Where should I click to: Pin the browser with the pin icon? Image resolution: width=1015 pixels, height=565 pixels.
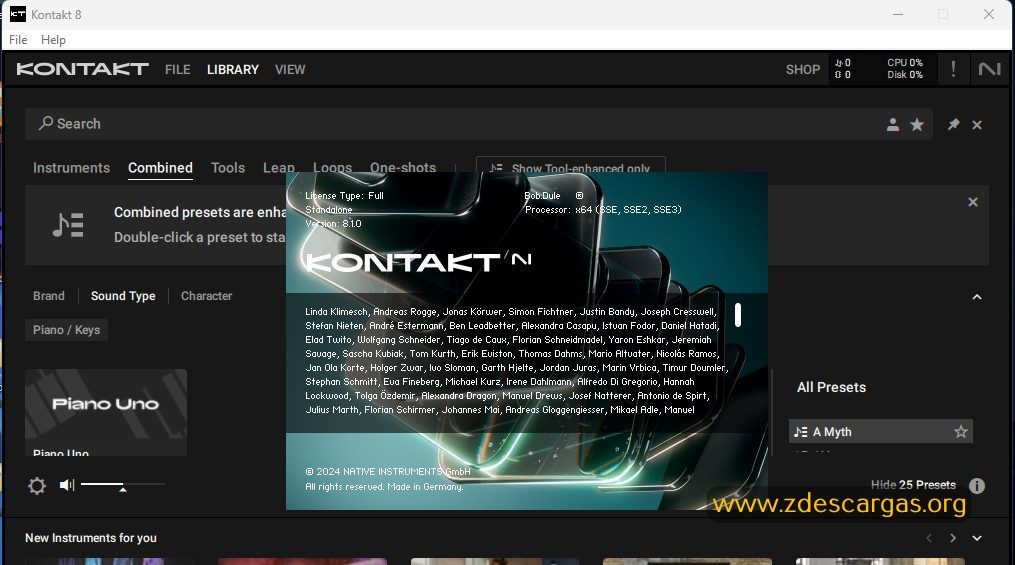pyautogui.click(x=953, y=124)
